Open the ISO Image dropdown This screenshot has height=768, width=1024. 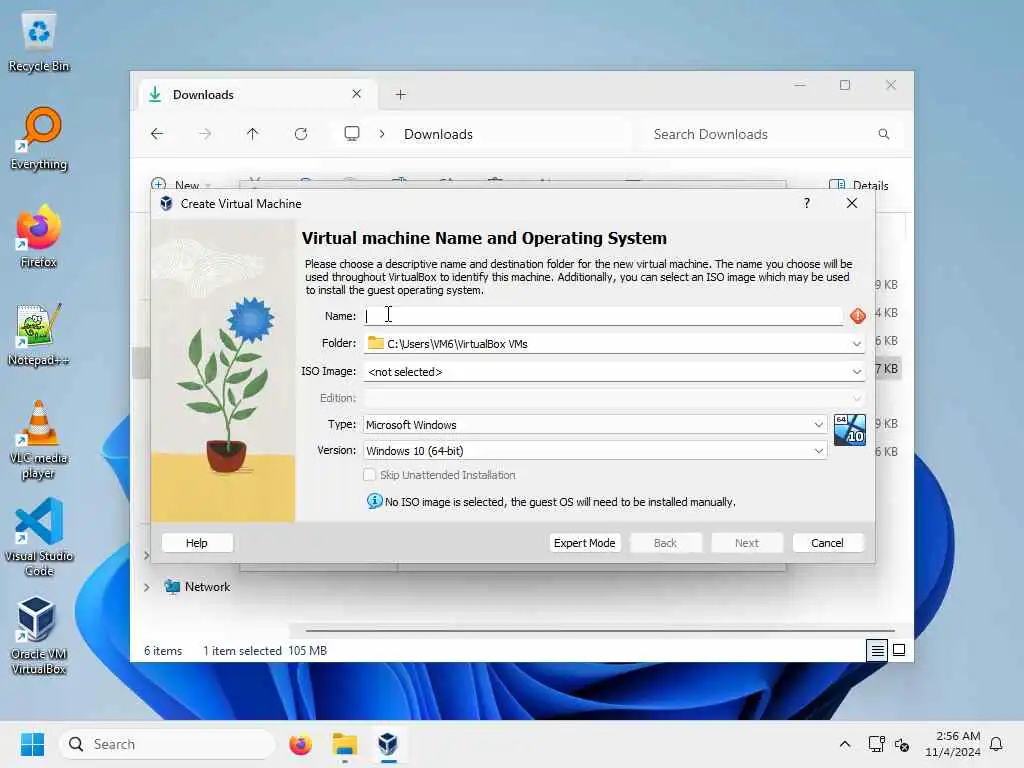pos(856,372)
